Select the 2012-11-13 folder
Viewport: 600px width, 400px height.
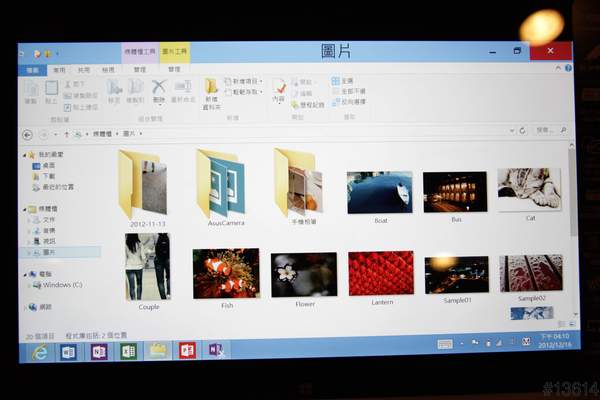145,188
